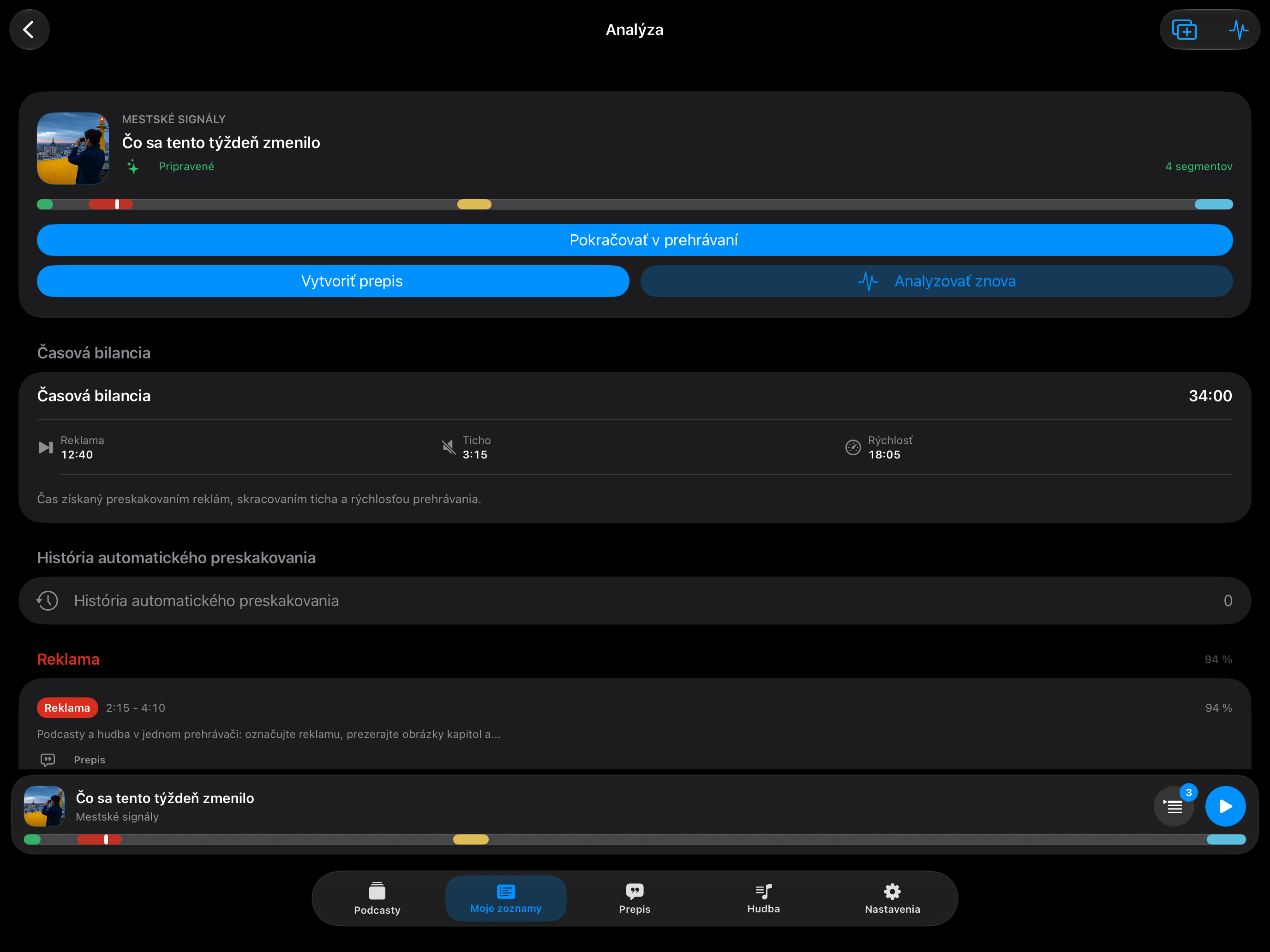1270x952 pixels.
Task: Open the Hudba tab
Action: point(764,898)
